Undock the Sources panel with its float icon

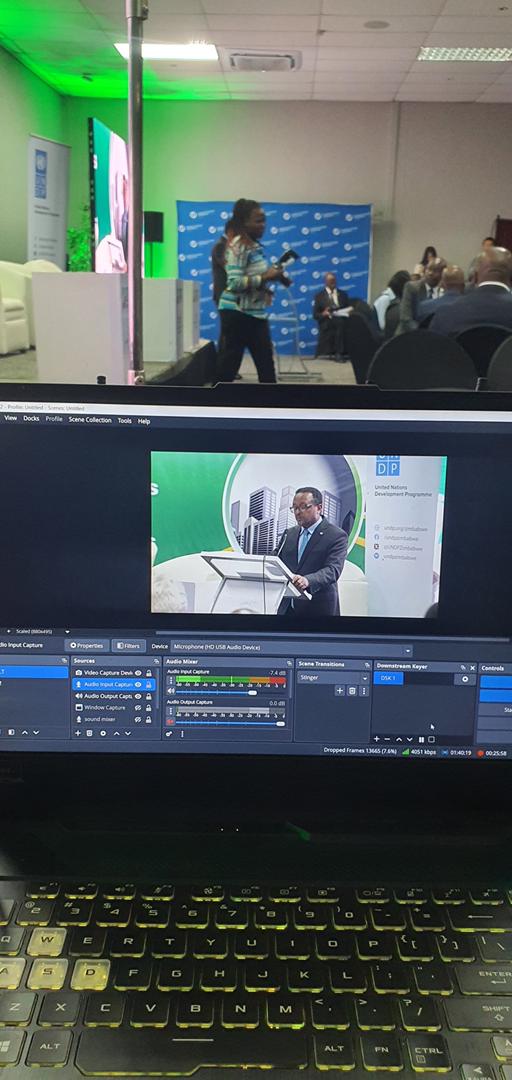[156, 661]
